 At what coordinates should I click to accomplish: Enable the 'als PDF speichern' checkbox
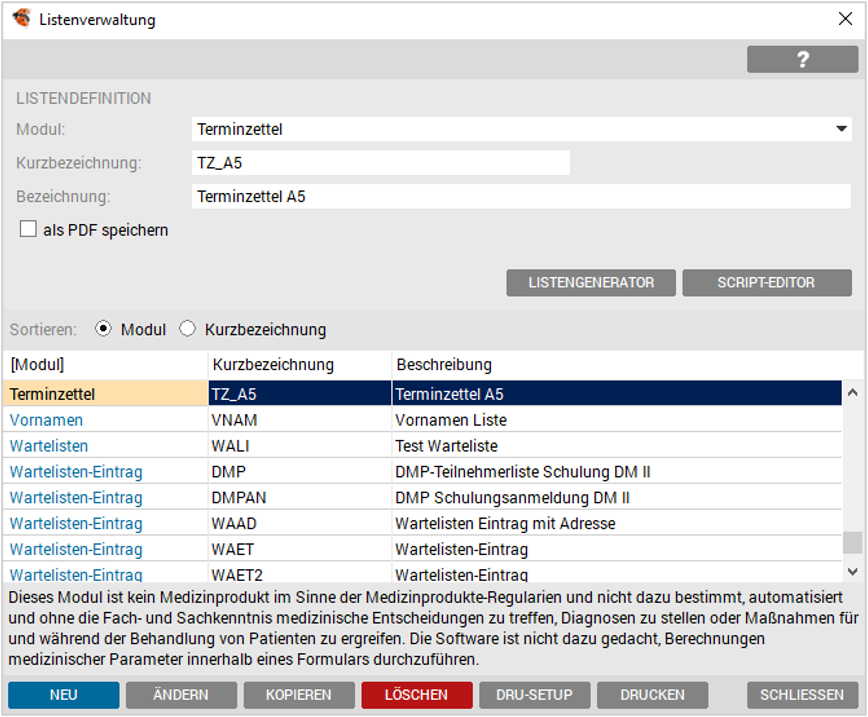[x=28, y=229]
